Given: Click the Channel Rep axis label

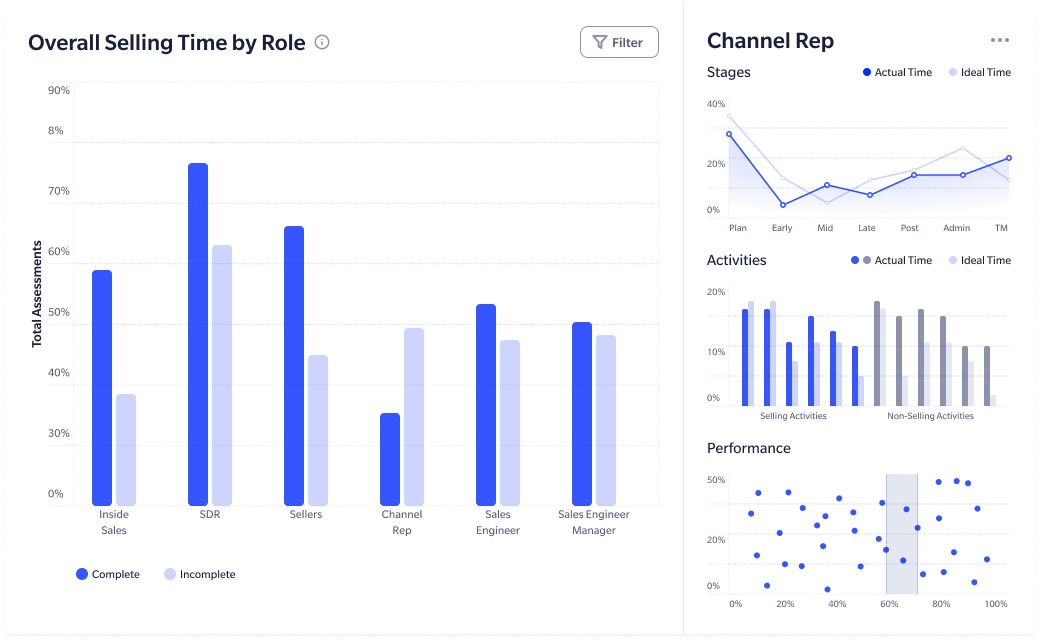Looking at the screenshot, I should [x=402, y=523].
